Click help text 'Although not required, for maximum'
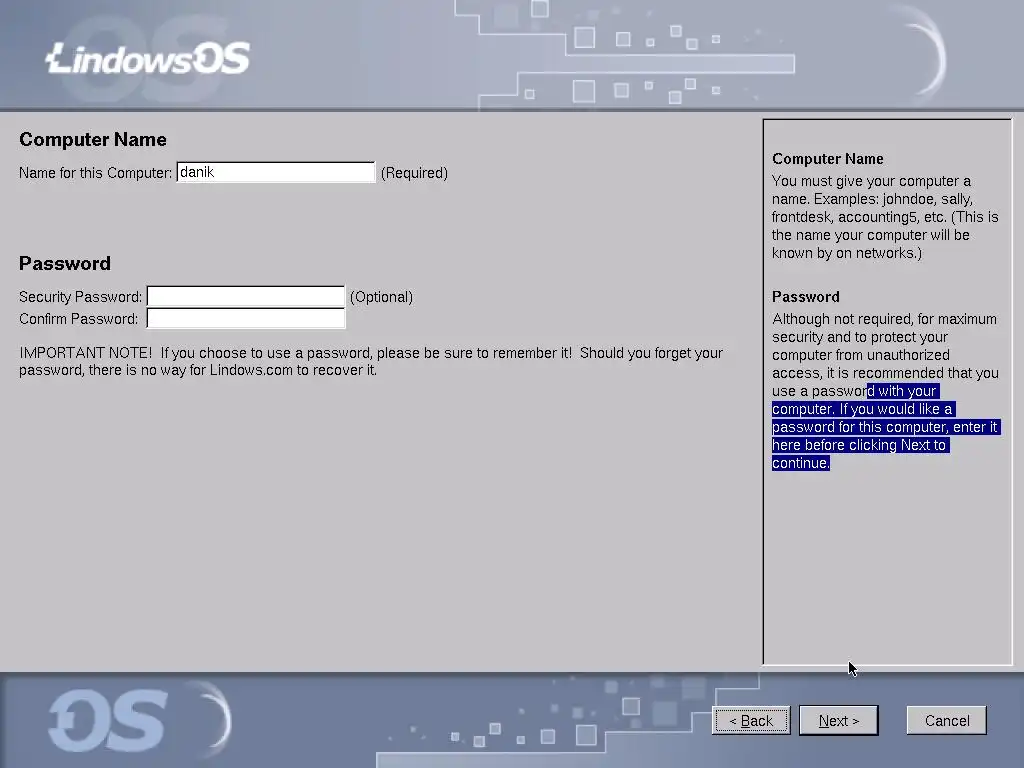Image resolution: width=1024 pixels, height=768 pixels. point(884,319)
